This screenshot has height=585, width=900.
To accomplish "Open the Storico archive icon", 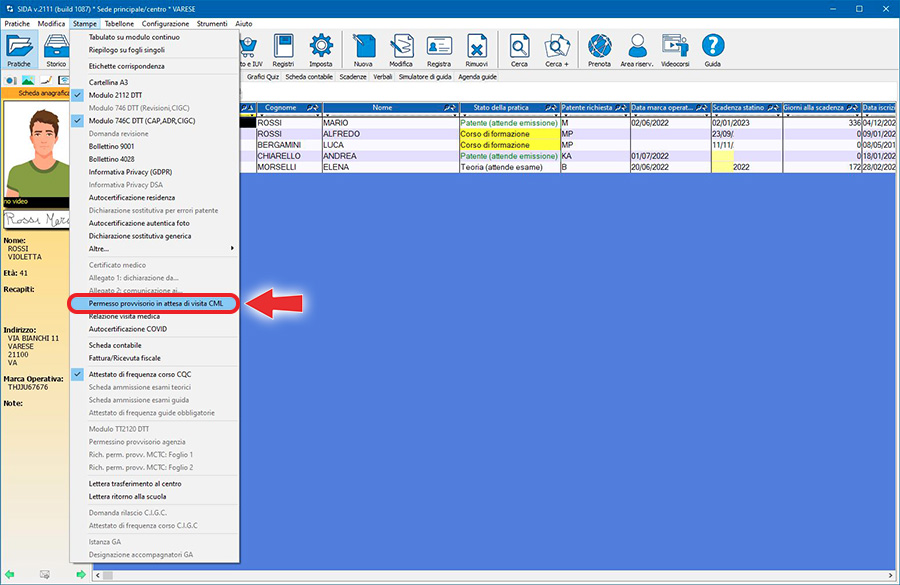I will tap(56, 50).
